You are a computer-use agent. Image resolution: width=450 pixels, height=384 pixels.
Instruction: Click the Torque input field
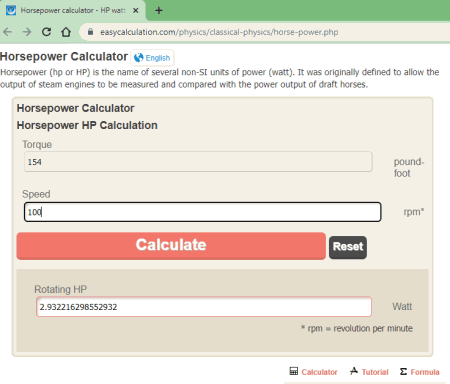198,162
